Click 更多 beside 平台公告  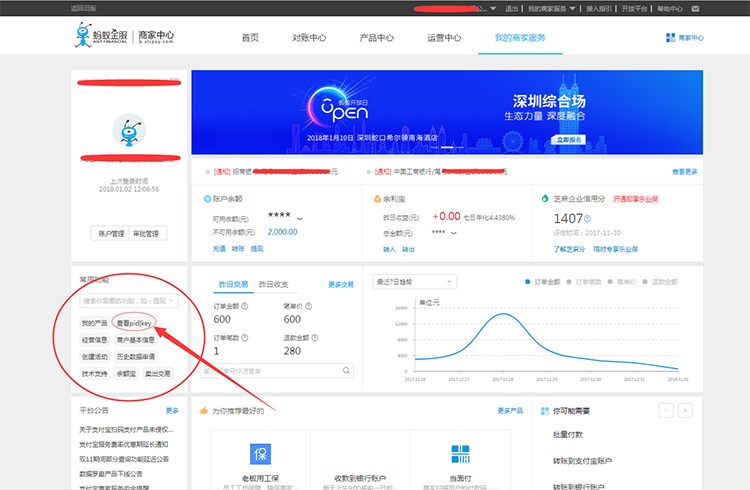[172, 410]
